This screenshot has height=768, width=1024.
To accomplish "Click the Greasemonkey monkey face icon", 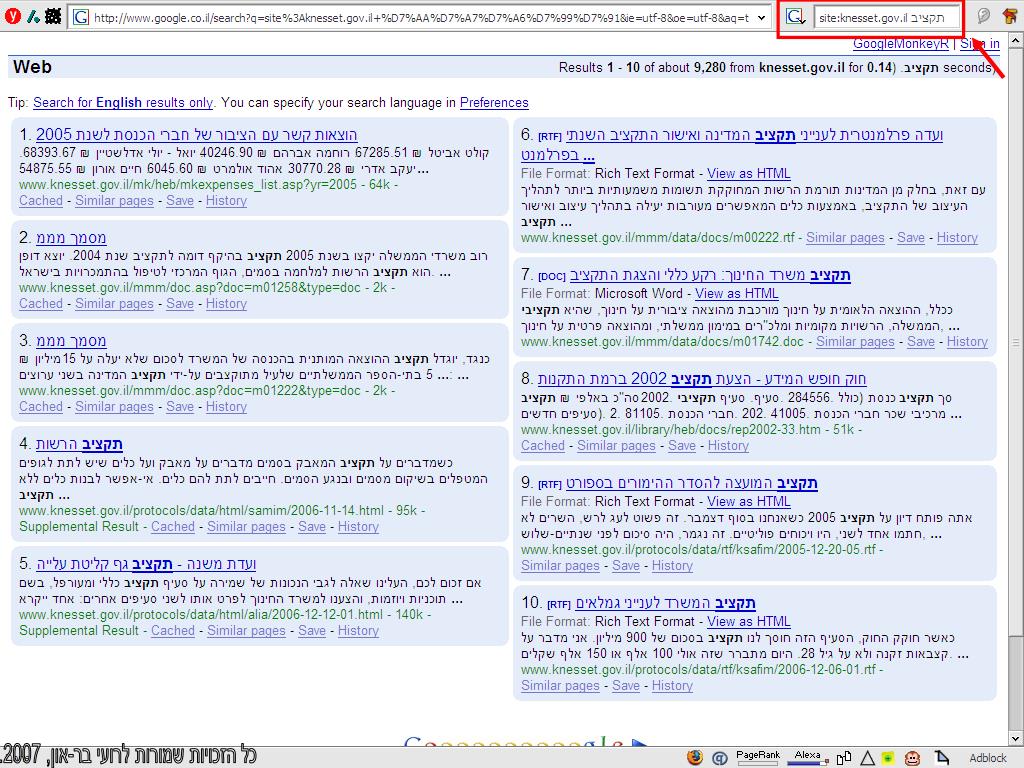I will (x=912, y=758).
